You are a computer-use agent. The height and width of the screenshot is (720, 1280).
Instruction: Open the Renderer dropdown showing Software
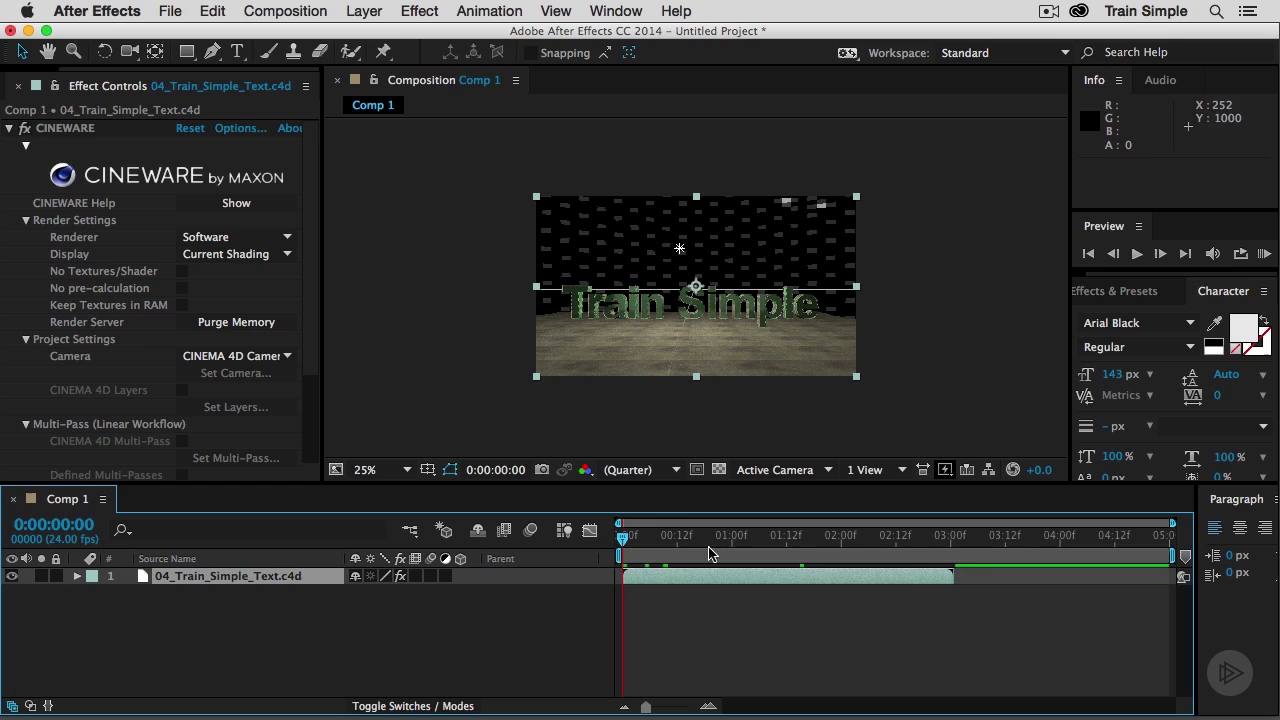(x=237, y=237)
